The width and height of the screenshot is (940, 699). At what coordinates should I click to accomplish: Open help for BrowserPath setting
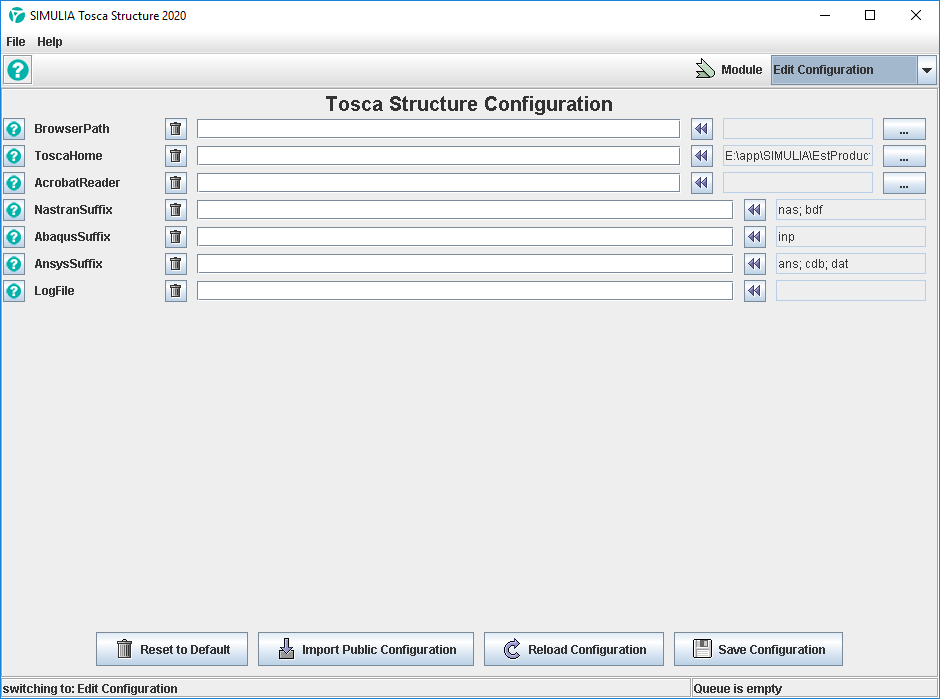tap(14, 129)
